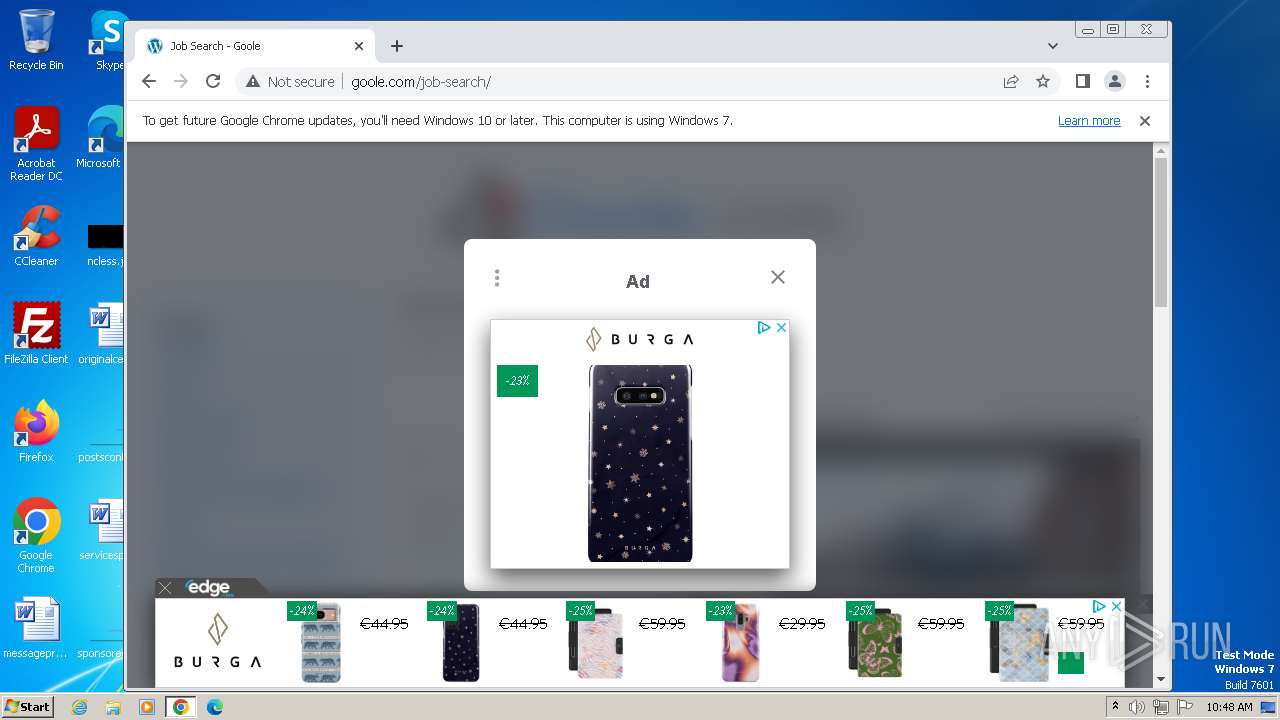Close the Job Search - Goole tab
The image size is (1280, 720).
359,46
